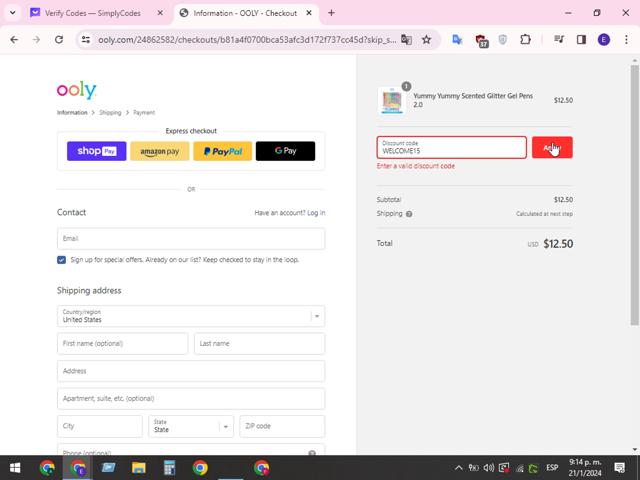Close the Verify Codes tab

tap(160, 13)
